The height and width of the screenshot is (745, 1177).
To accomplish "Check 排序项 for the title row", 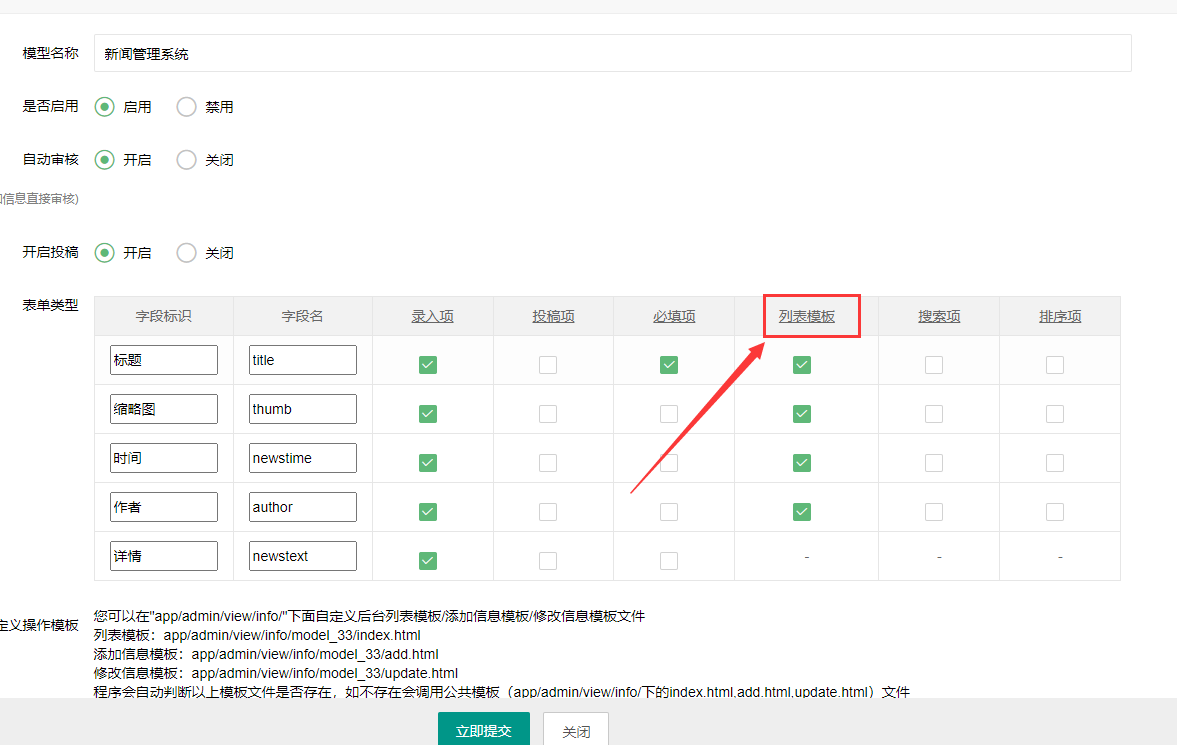I will coord(1055,365).
